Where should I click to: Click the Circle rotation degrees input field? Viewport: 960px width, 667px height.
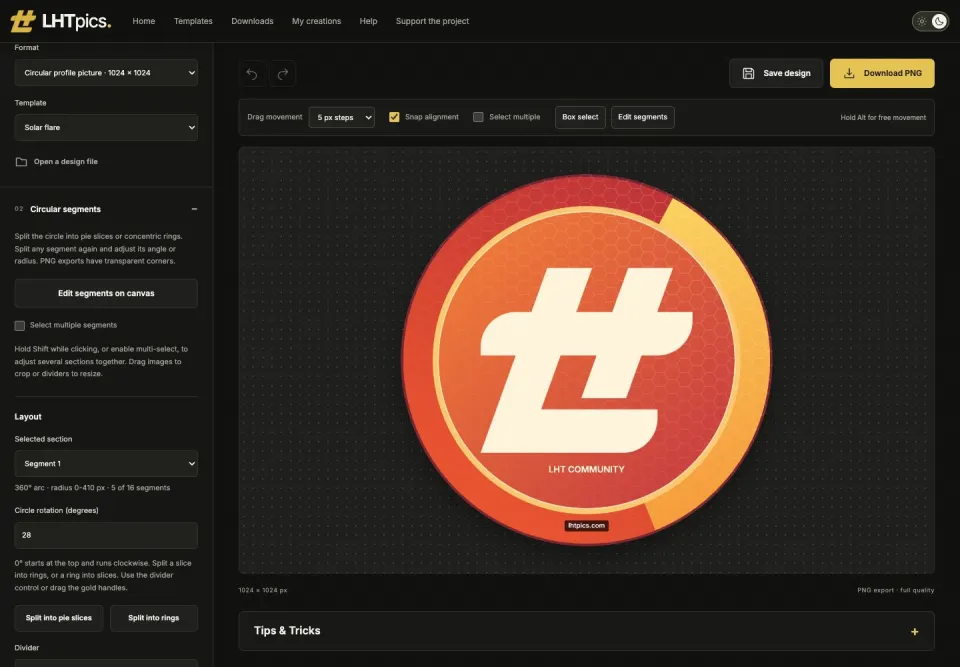click(x=106, y=535)
